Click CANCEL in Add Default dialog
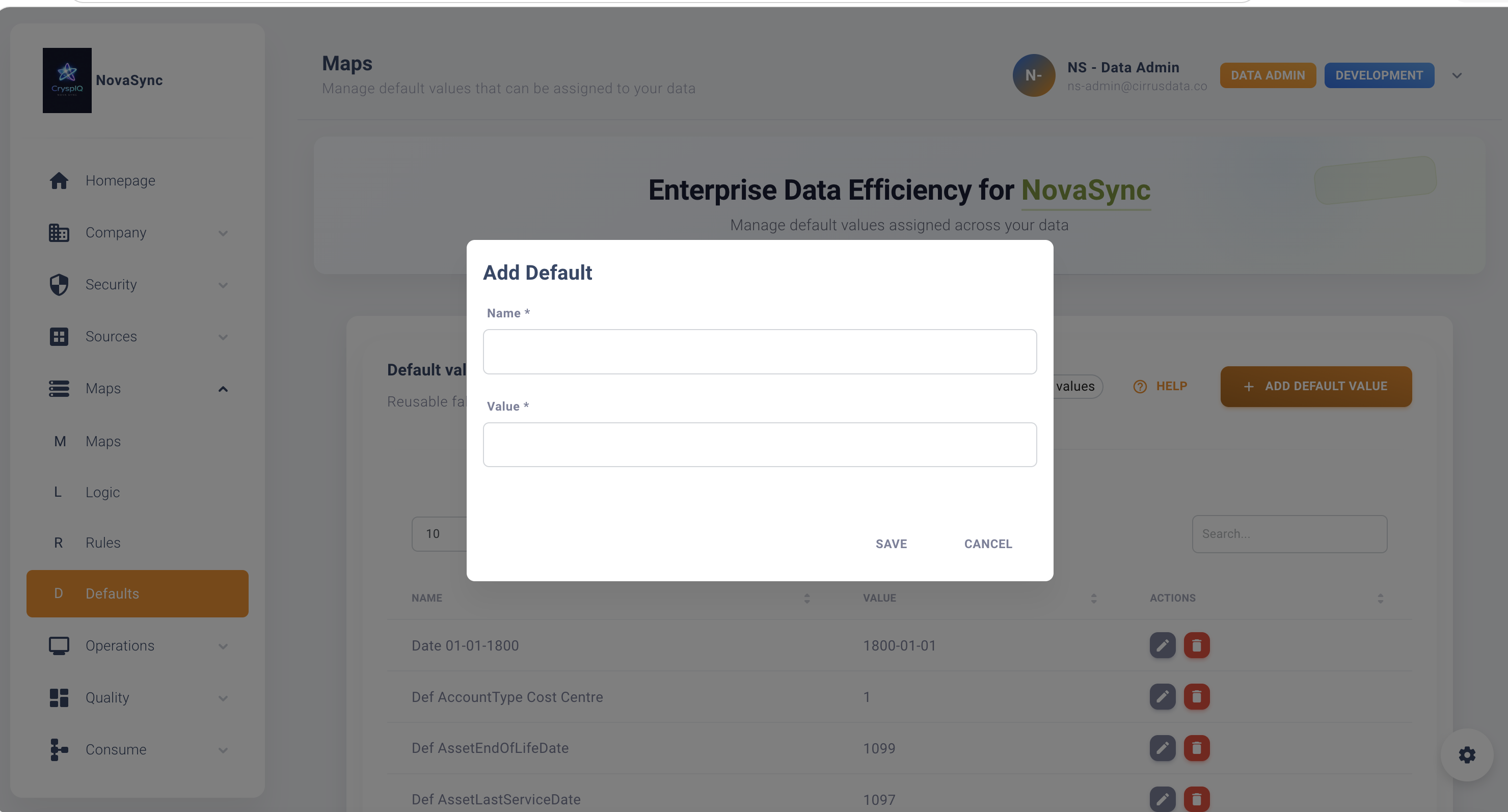This screenshot has width=1508, height=812. coord(988,544)
